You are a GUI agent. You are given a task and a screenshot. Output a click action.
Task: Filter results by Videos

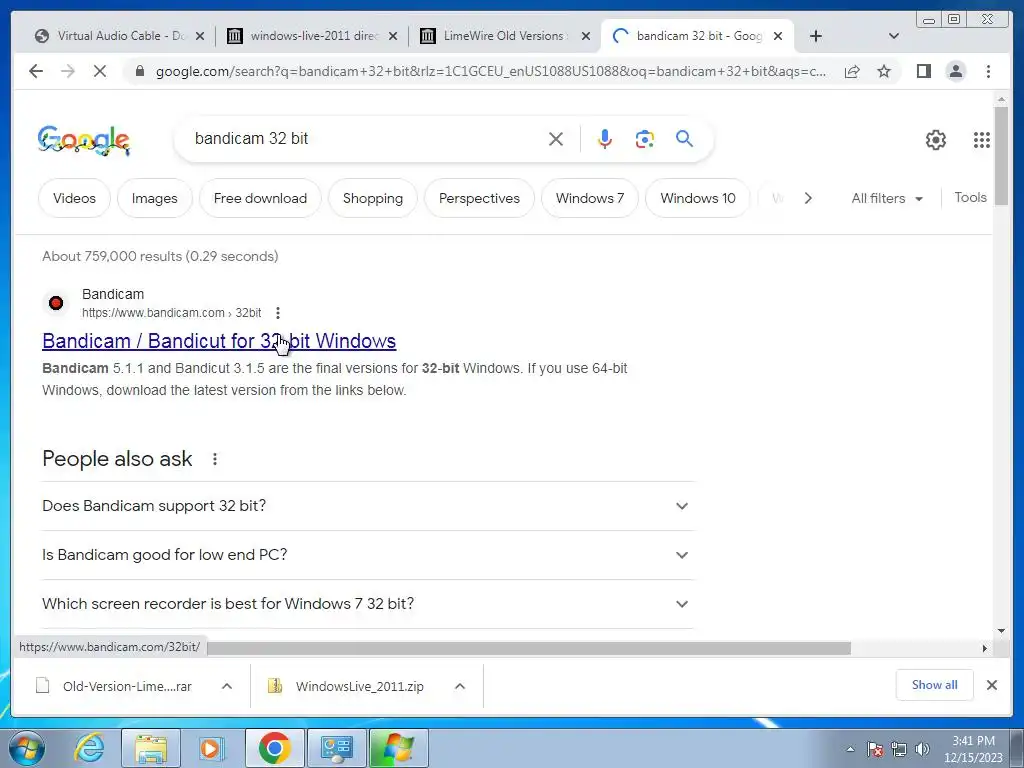[x=74, y=198]
